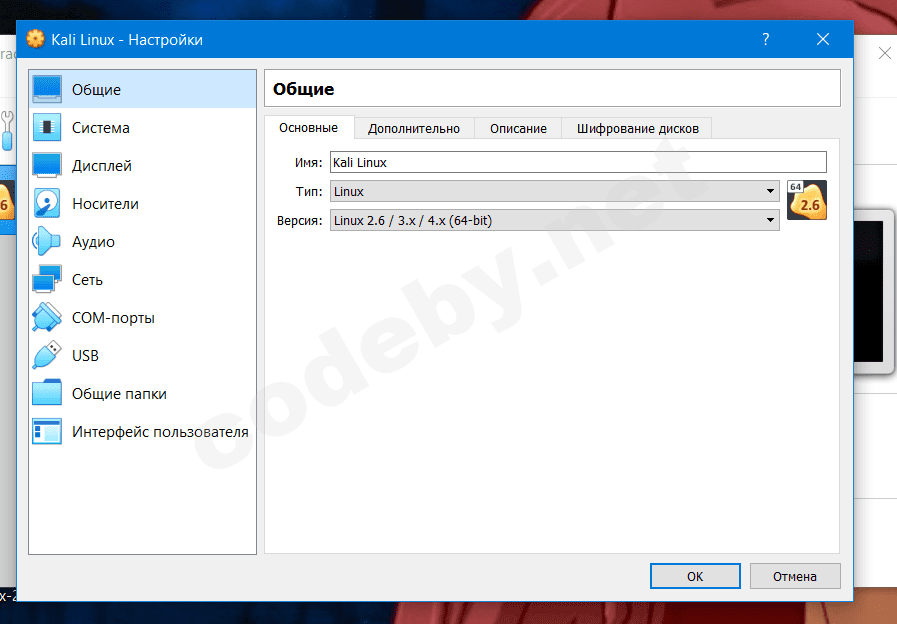Click the Имя field containing Kali Linux
Viewport: 897px width, 624px height.
point(578,162)
